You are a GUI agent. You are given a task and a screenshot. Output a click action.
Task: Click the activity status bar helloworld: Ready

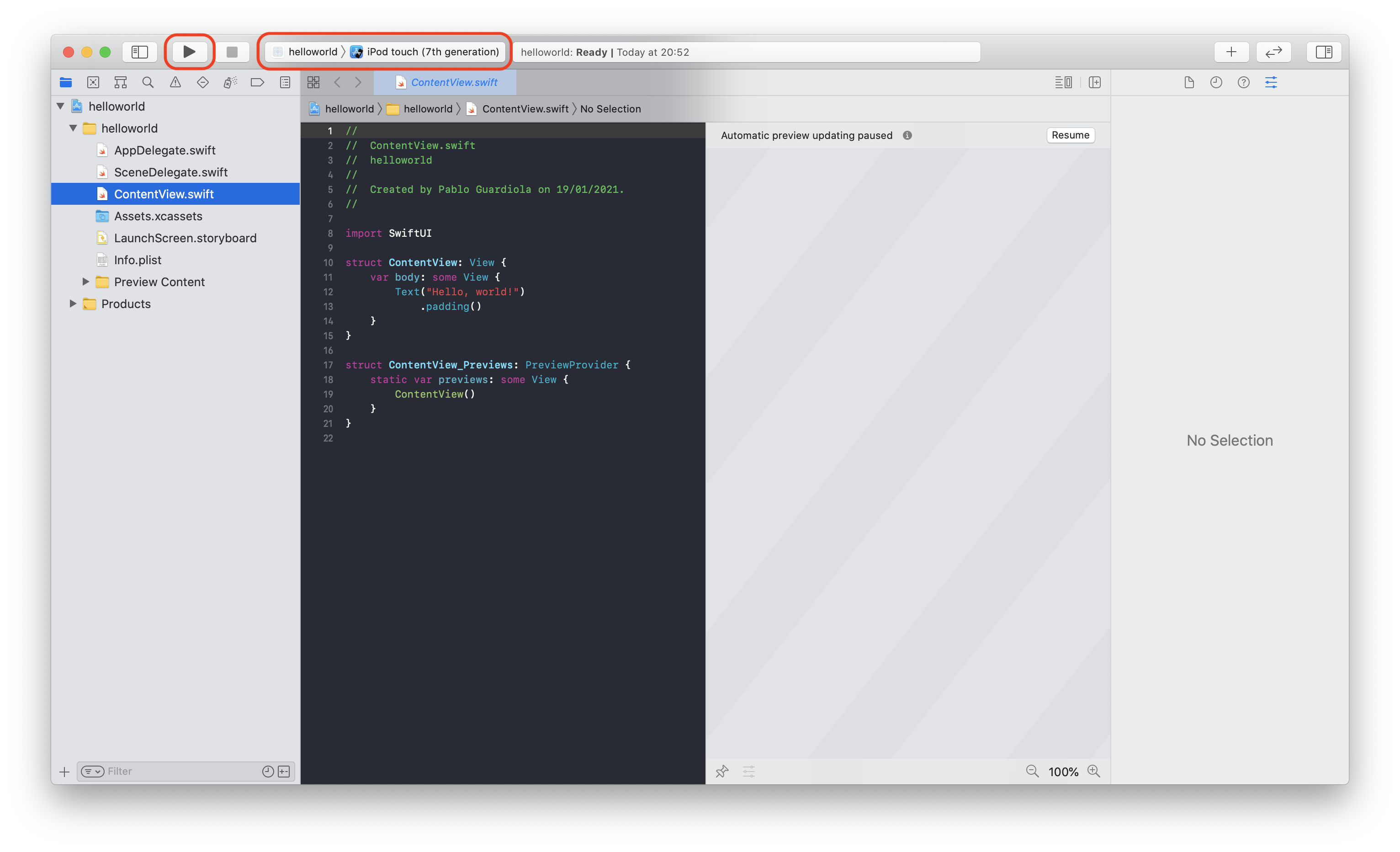pyautogui.click(x=746, y=52)
